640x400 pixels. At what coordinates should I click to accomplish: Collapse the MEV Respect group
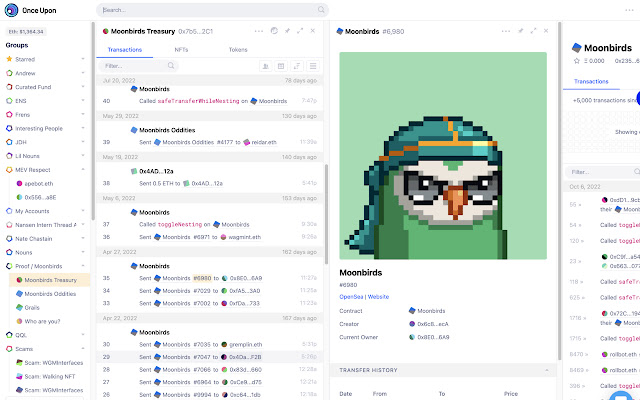pyautogui.click(x=83, y=170)
